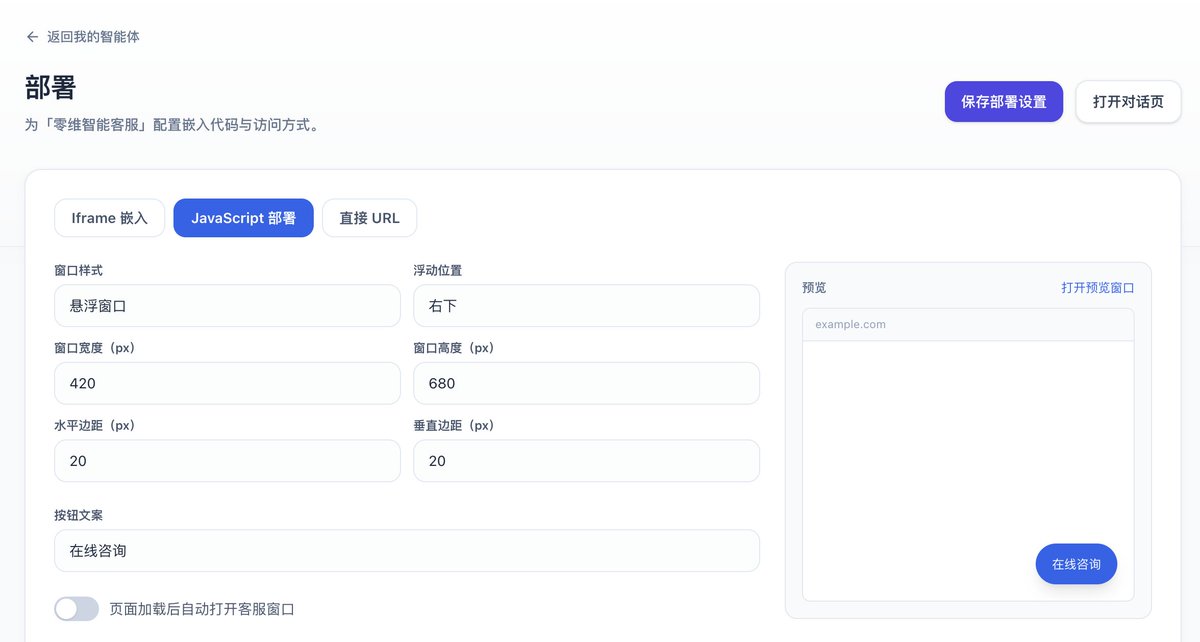Screen dimensions: 1200x642
Task: Focus the 窗口宽度 field with 420
Action: (x=227, y=383)
